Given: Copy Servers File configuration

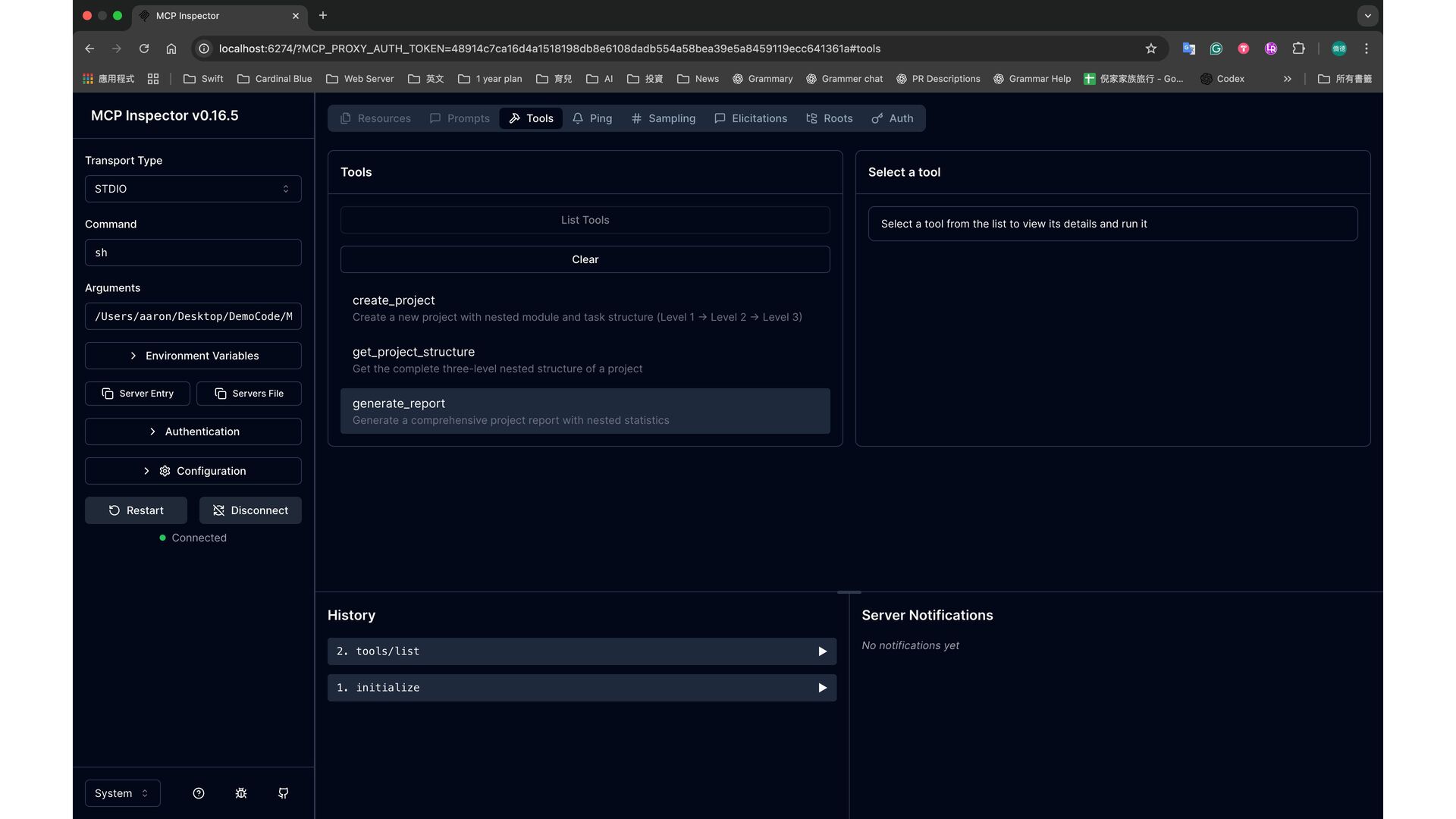Looking at the screenshot, I should pos(249,394).
